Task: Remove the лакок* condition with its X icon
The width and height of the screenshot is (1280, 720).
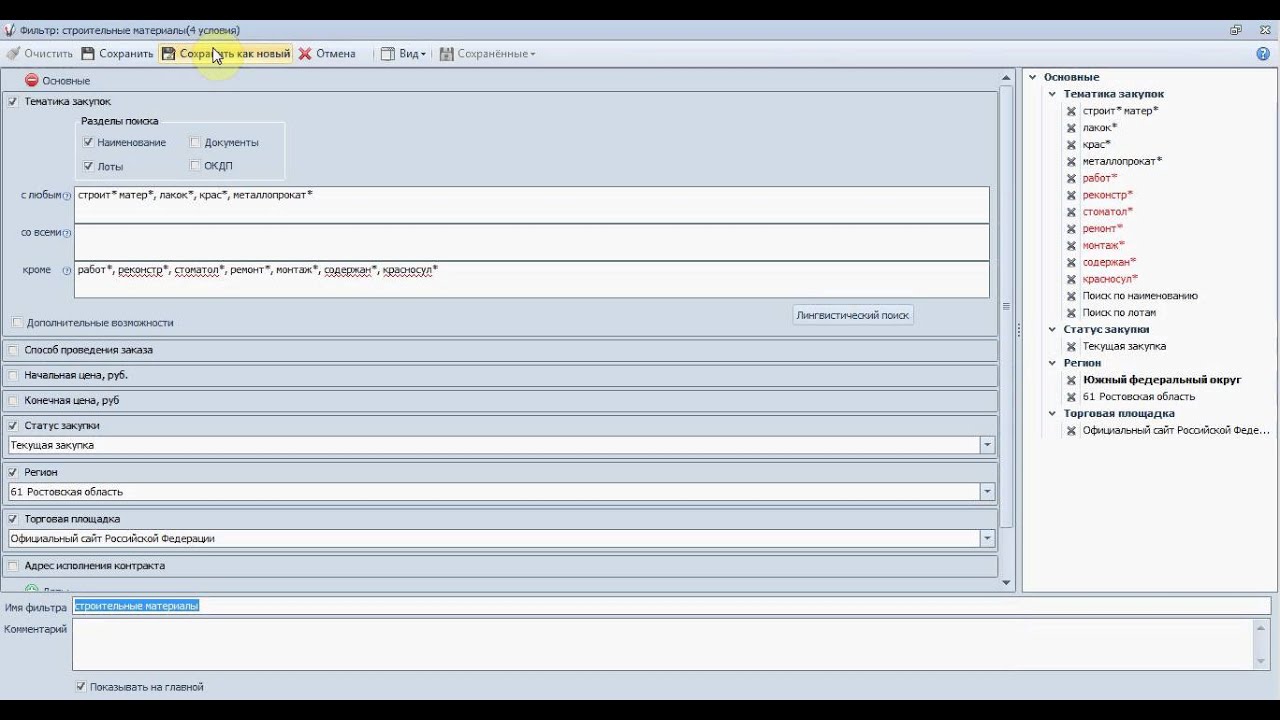Action: (1071, 128)
